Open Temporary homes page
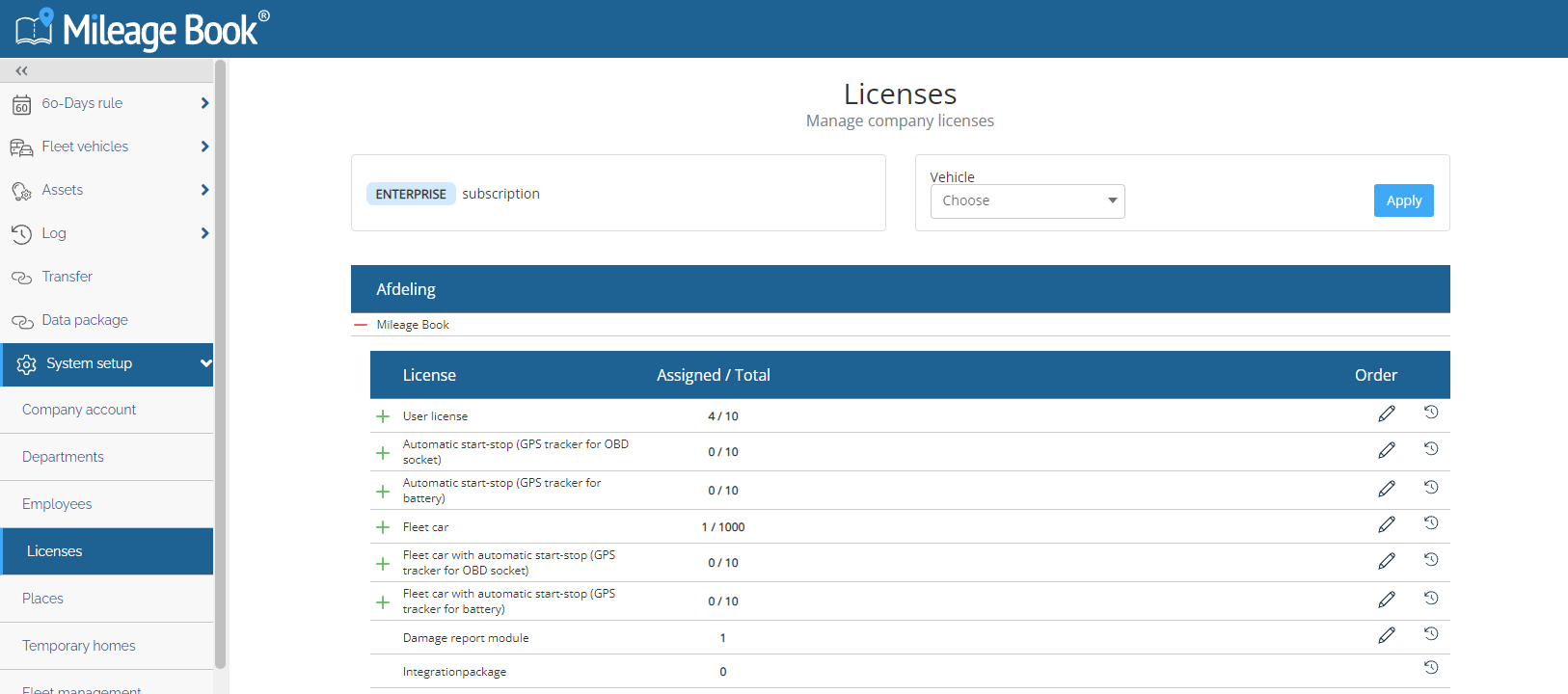This screenshot has width=1568, height=694. (x=107, y=646)
